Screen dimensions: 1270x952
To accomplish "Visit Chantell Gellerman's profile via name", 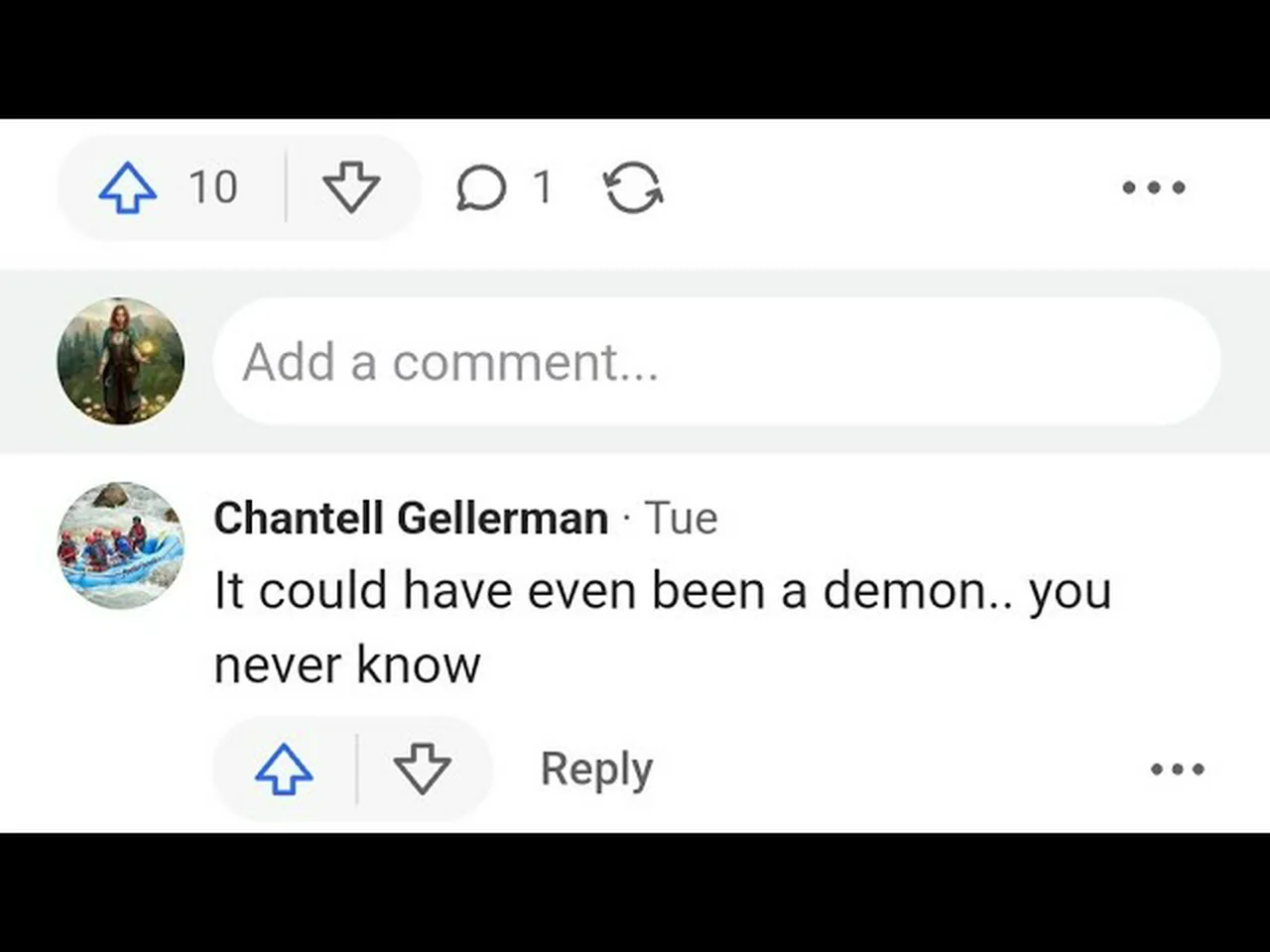I will (x=411, y=518).
